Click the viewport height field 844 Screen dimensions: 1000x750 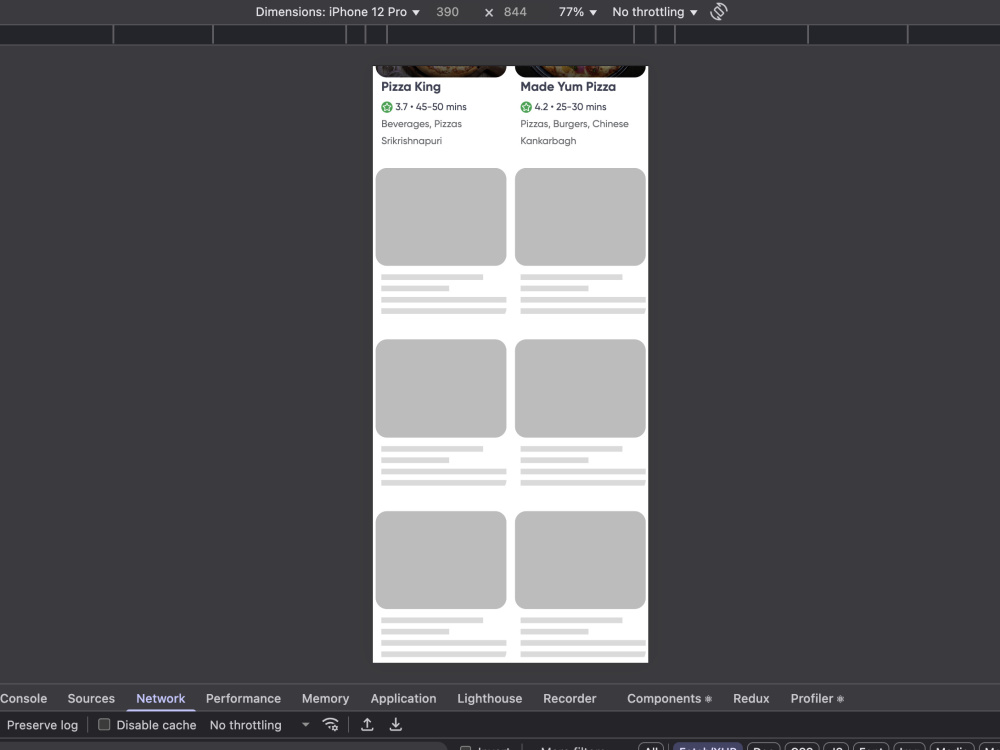[515, 12]
